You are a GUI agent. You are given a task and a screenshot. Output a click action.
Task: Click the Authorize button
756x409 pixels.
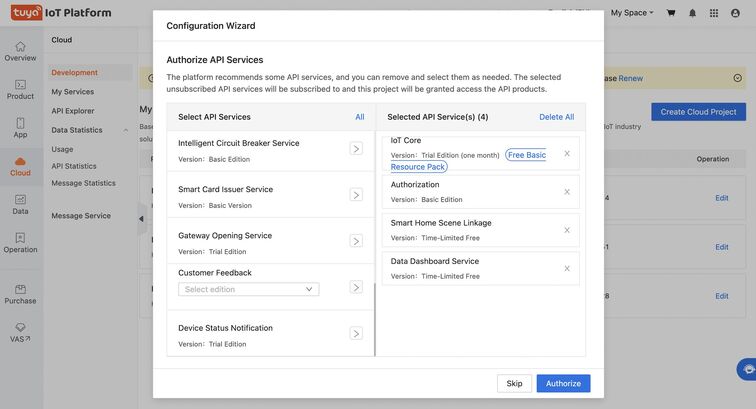563,383
